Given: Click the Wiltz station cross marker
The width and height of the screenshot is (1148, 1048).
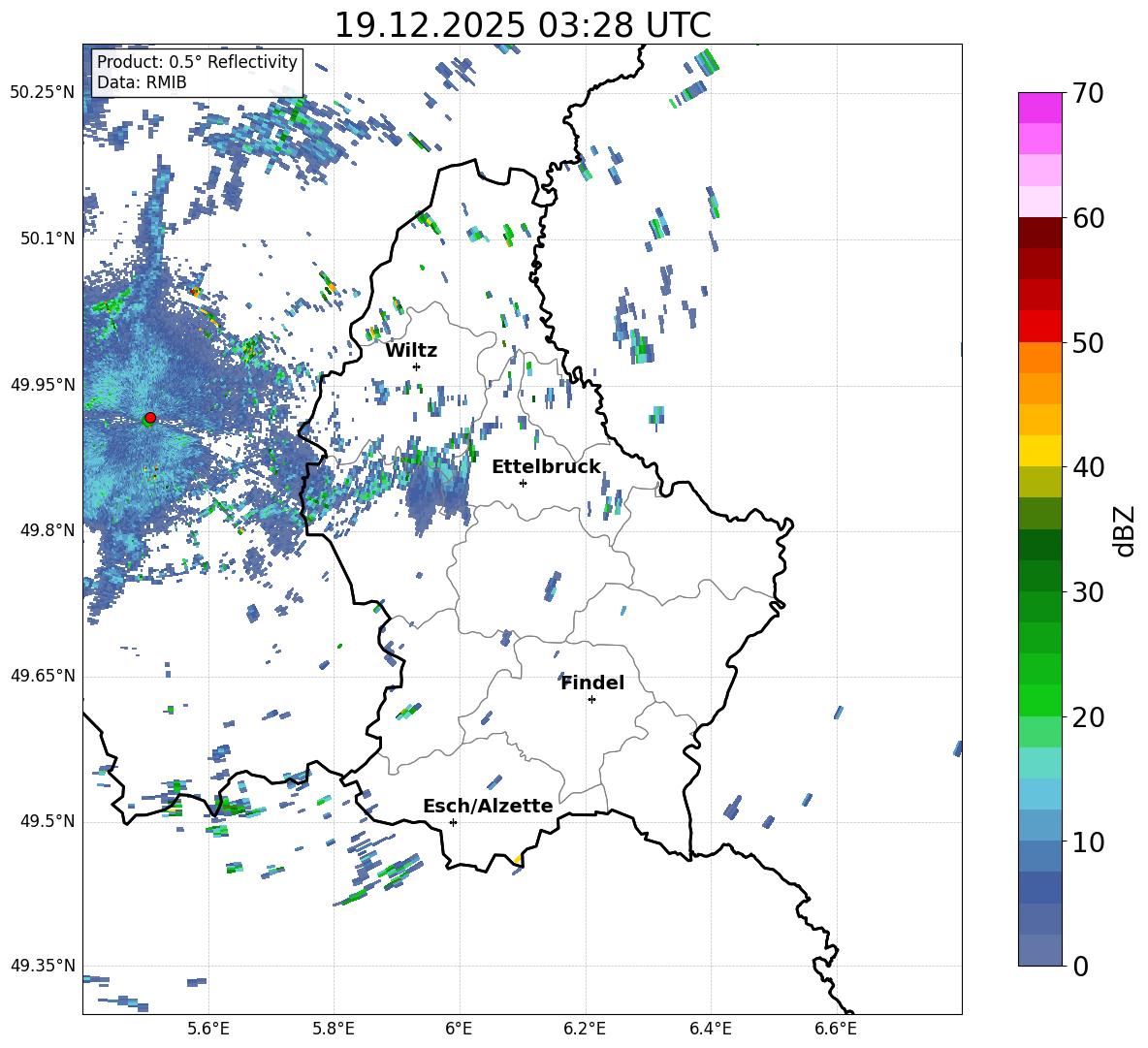Looking at the screenshot, I should [x=417, y=366].
